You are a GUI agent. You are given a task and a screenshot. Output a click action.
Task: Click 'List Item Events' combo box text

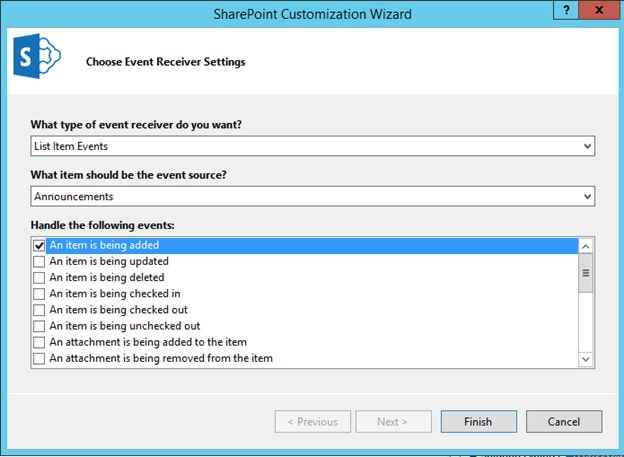pyautogui.click(x=71, y=146)
